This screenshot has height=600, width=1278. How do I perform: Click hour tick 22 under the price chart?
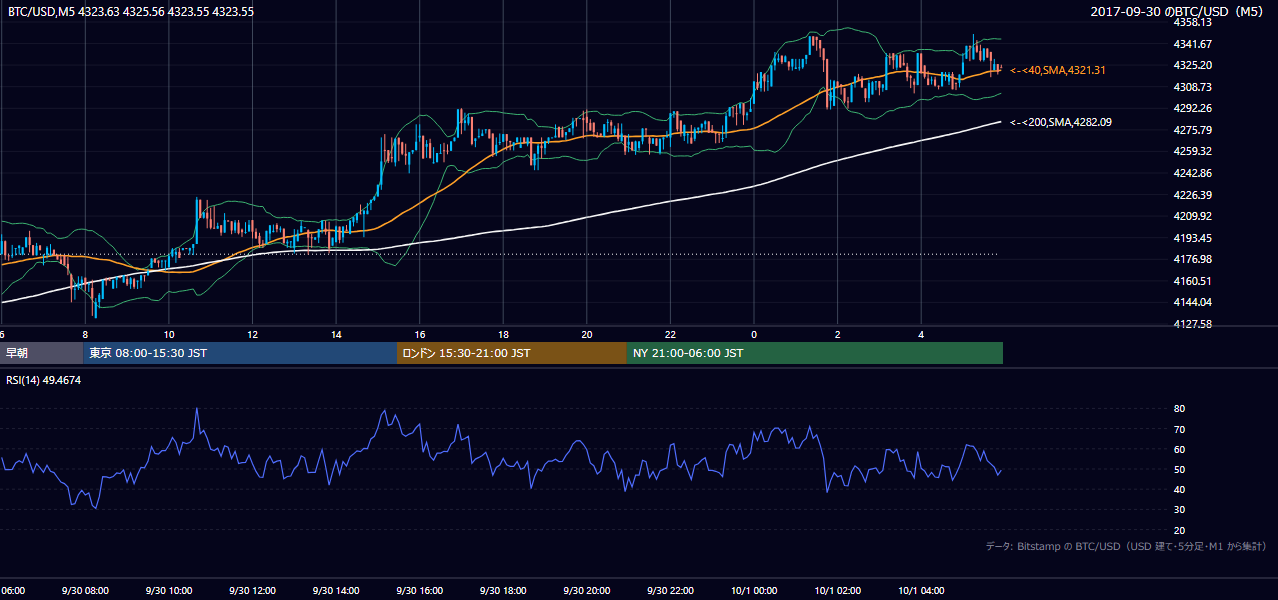[x=670, y=335]
